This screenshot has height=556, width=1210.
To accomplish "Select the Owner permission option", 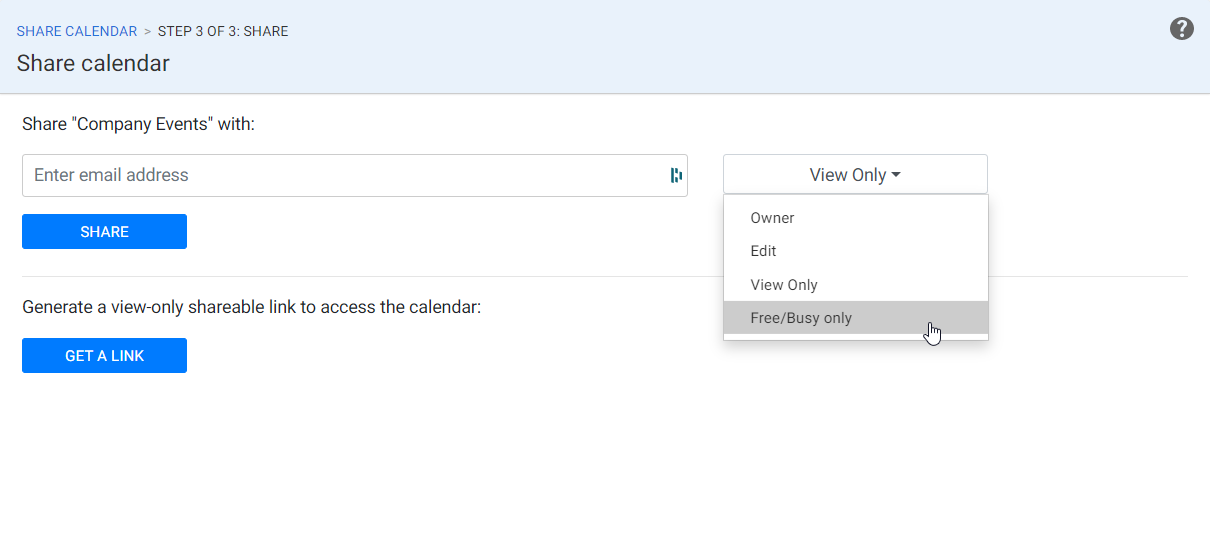I will coord(855,218).
